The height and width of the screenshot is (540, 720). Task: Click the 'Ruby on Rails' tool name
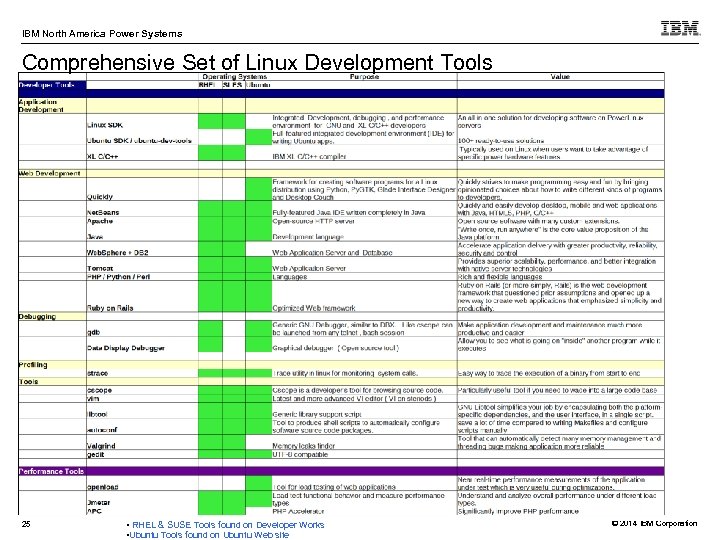pyautogui.click(x=110, y=308)
